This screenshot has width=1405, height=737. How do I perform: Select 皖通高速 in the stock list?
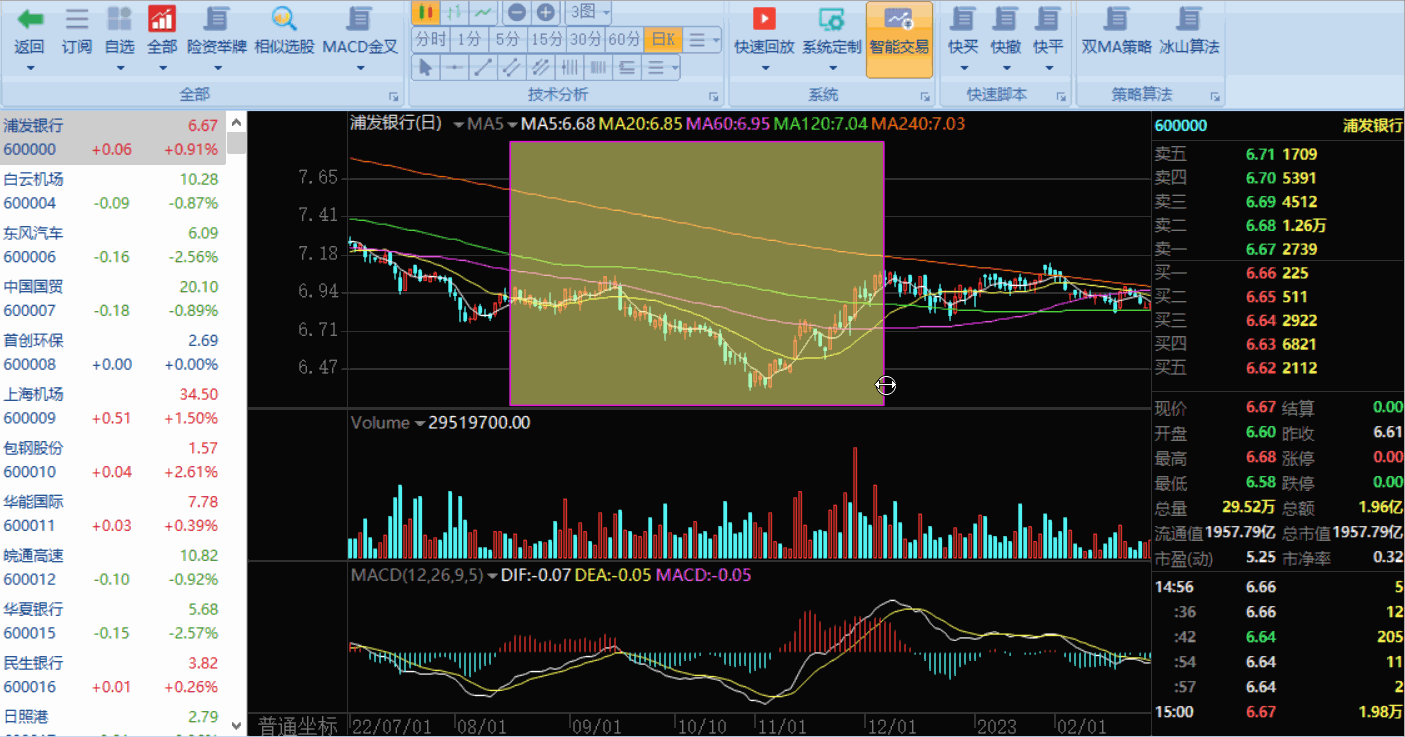113,567
